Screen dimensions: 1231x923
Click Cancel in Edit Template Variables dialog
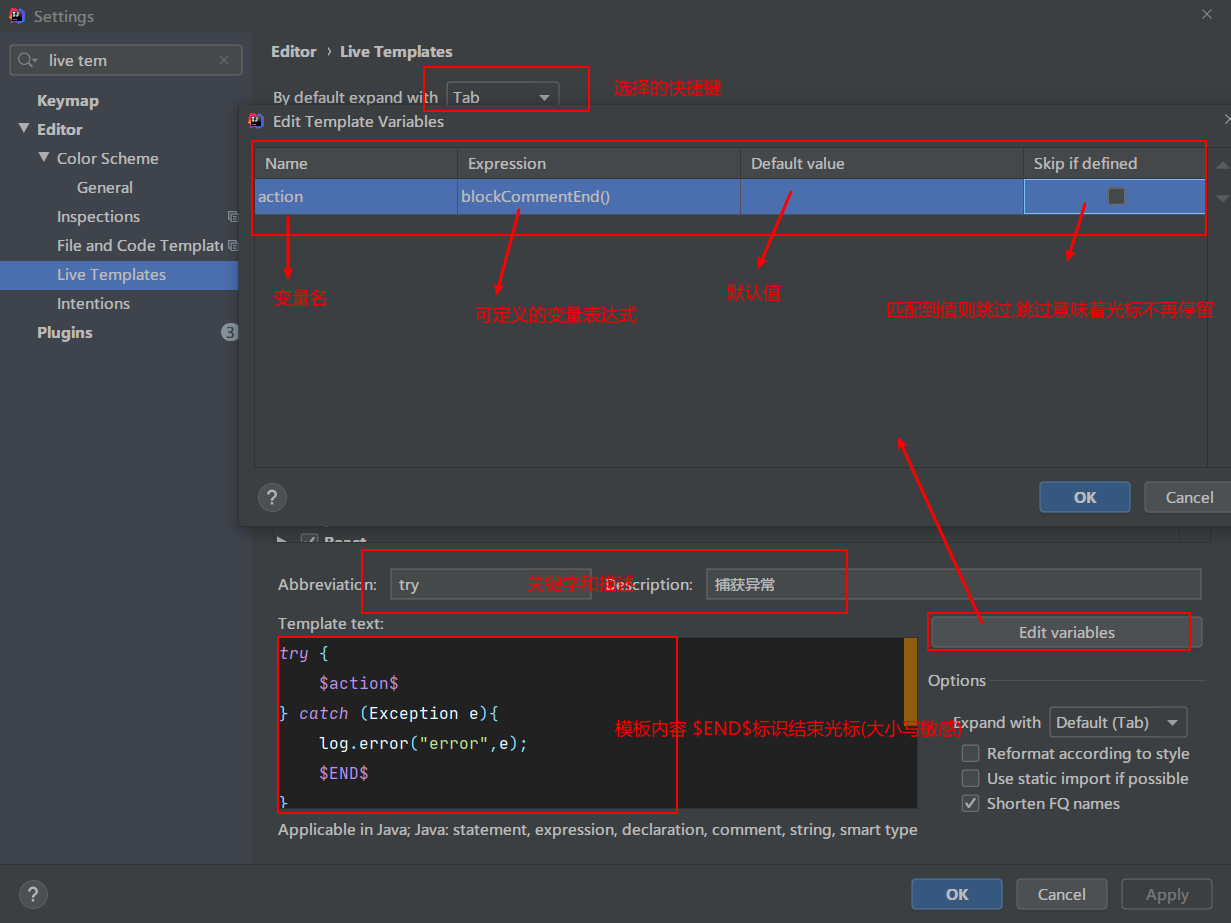pyautogui.click(x=1189, y=497)
